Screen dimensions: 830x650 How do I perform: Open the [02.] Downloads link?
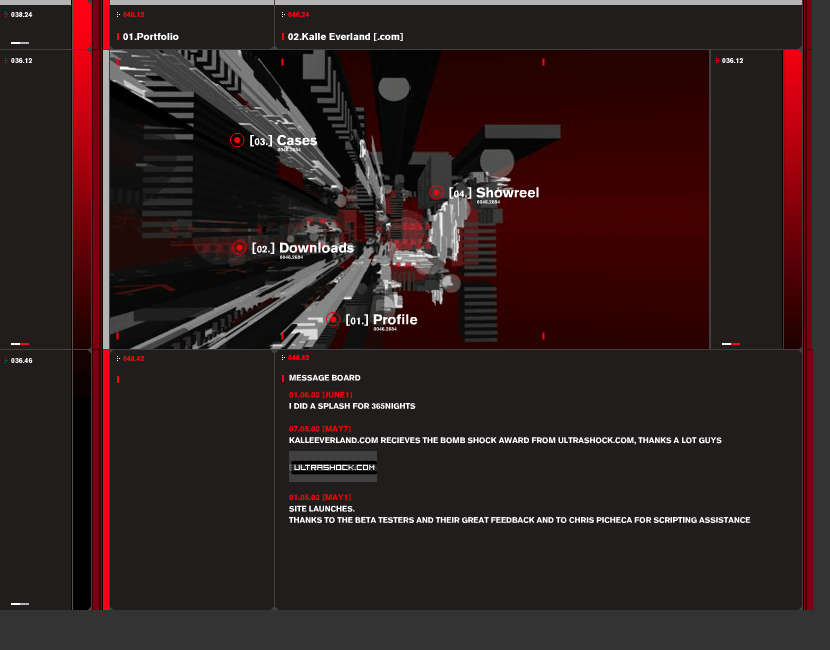[x=303, y=248]
